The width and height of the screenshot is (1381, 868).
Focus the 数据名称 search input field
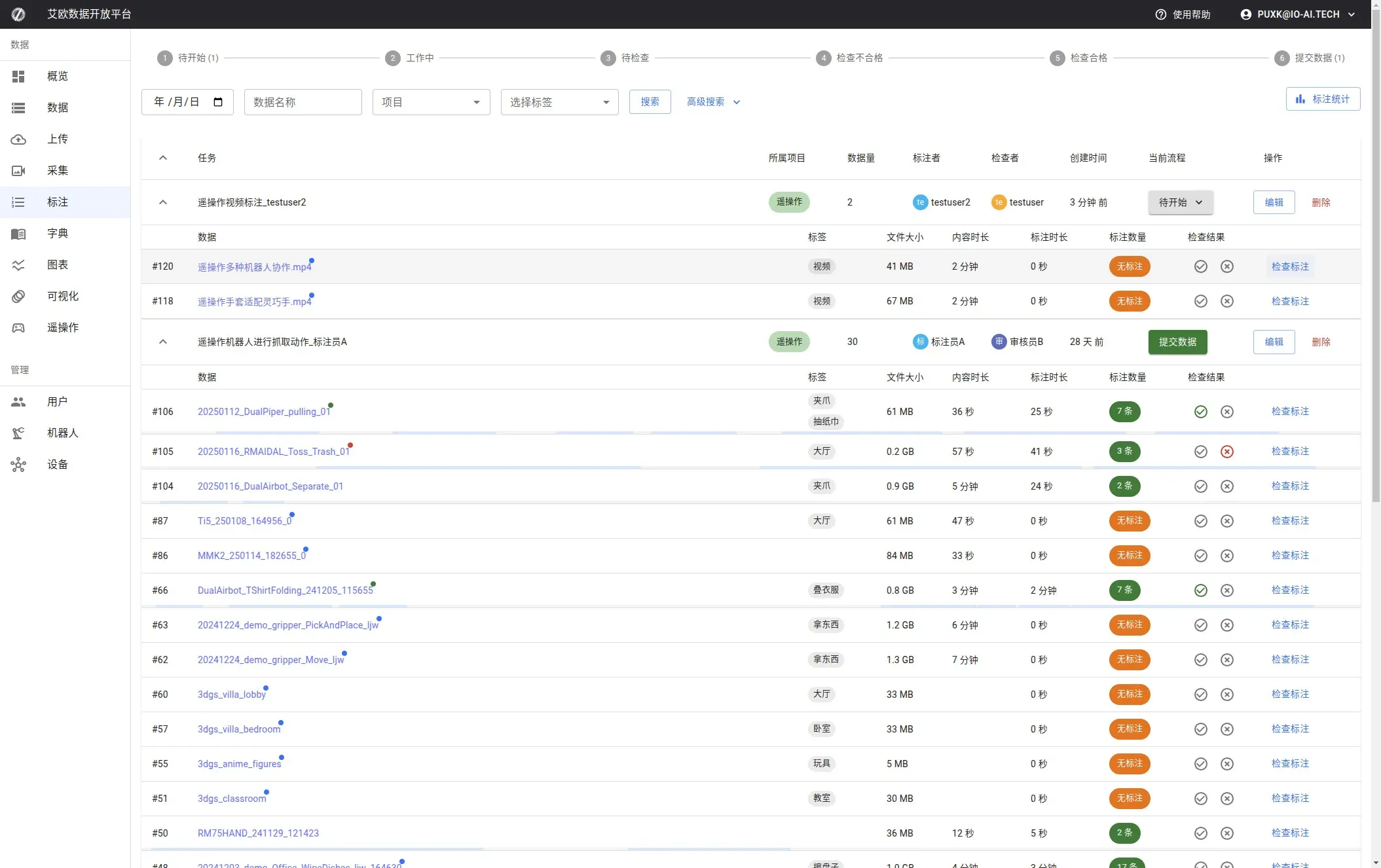303,102
